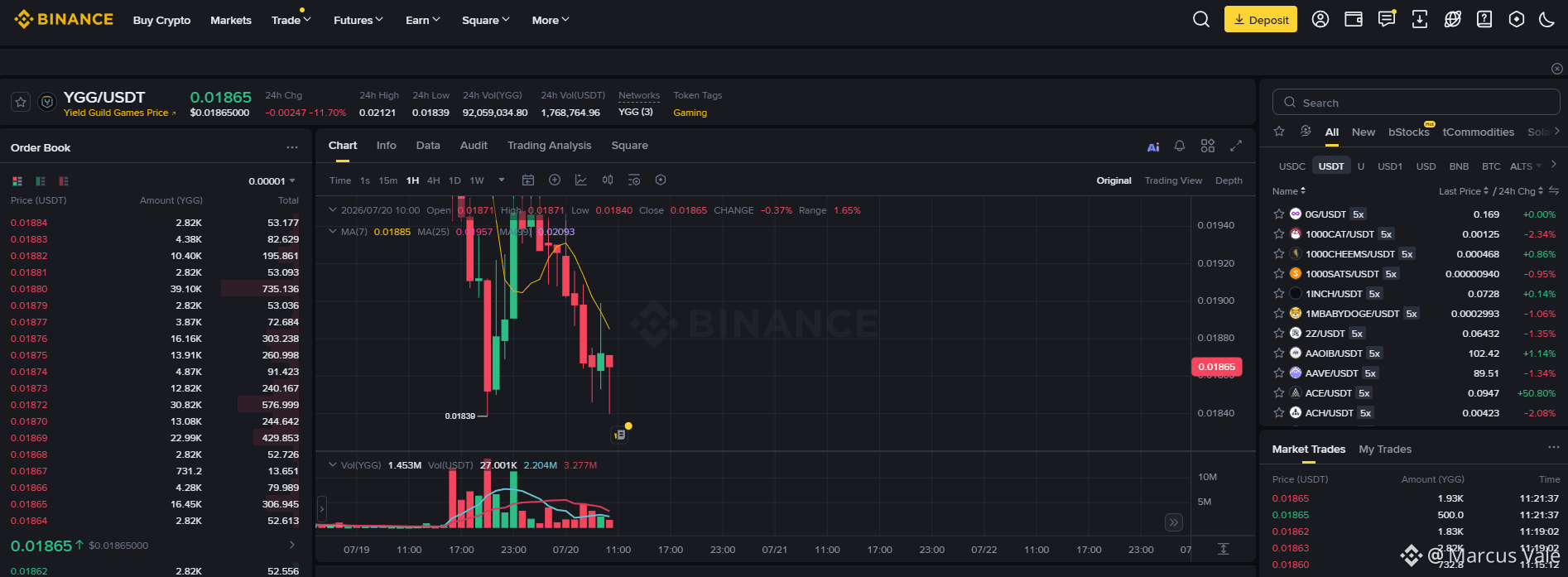The height and width of the screenshot is (577, 1568).
Task: Switch to the Info tab
Action: (387, 146)
